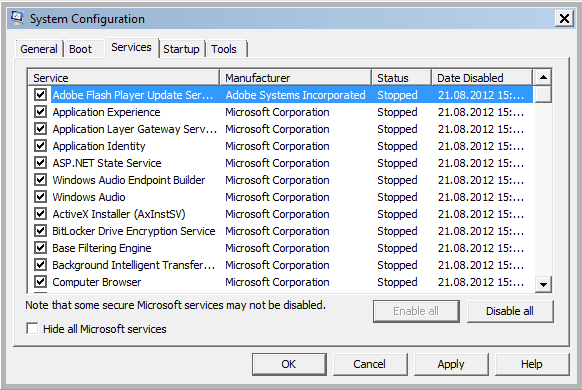Click the scroll down arrow in services list
This screenshot has width=582, height=390.
point(543,285)
